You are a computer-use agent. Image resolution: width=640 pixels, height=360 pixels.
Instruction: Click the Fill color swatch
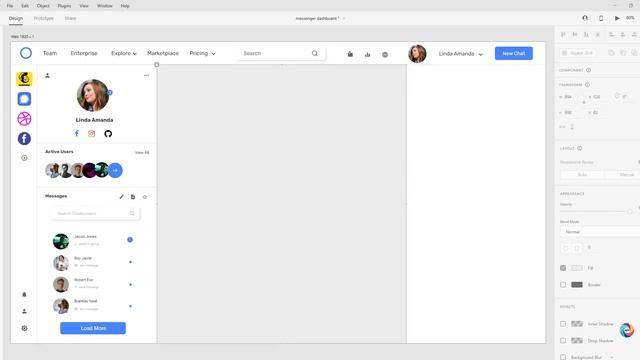coord(577,268)
